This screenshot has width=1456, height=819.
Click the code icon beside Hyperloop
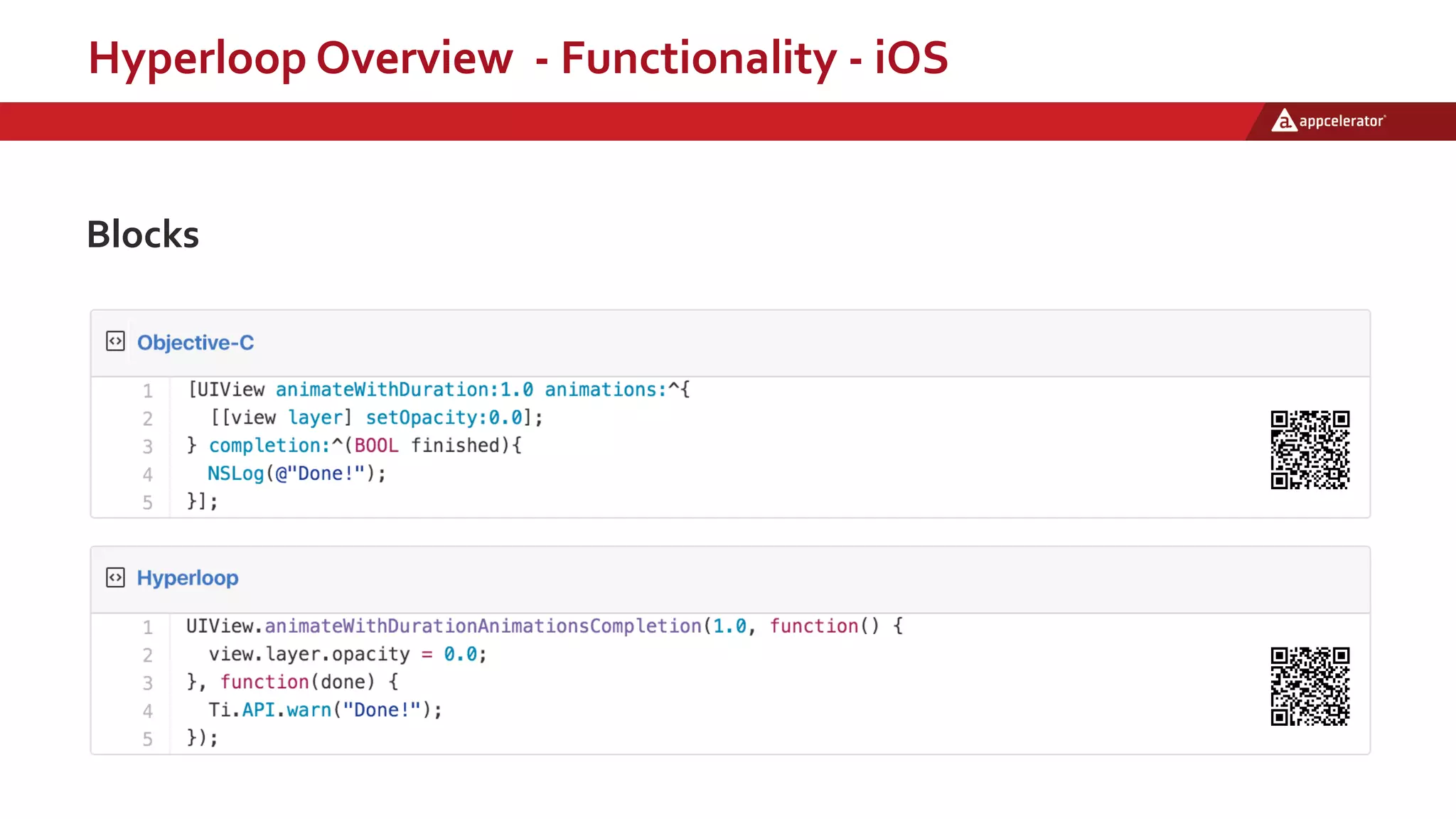pos(115,577)
